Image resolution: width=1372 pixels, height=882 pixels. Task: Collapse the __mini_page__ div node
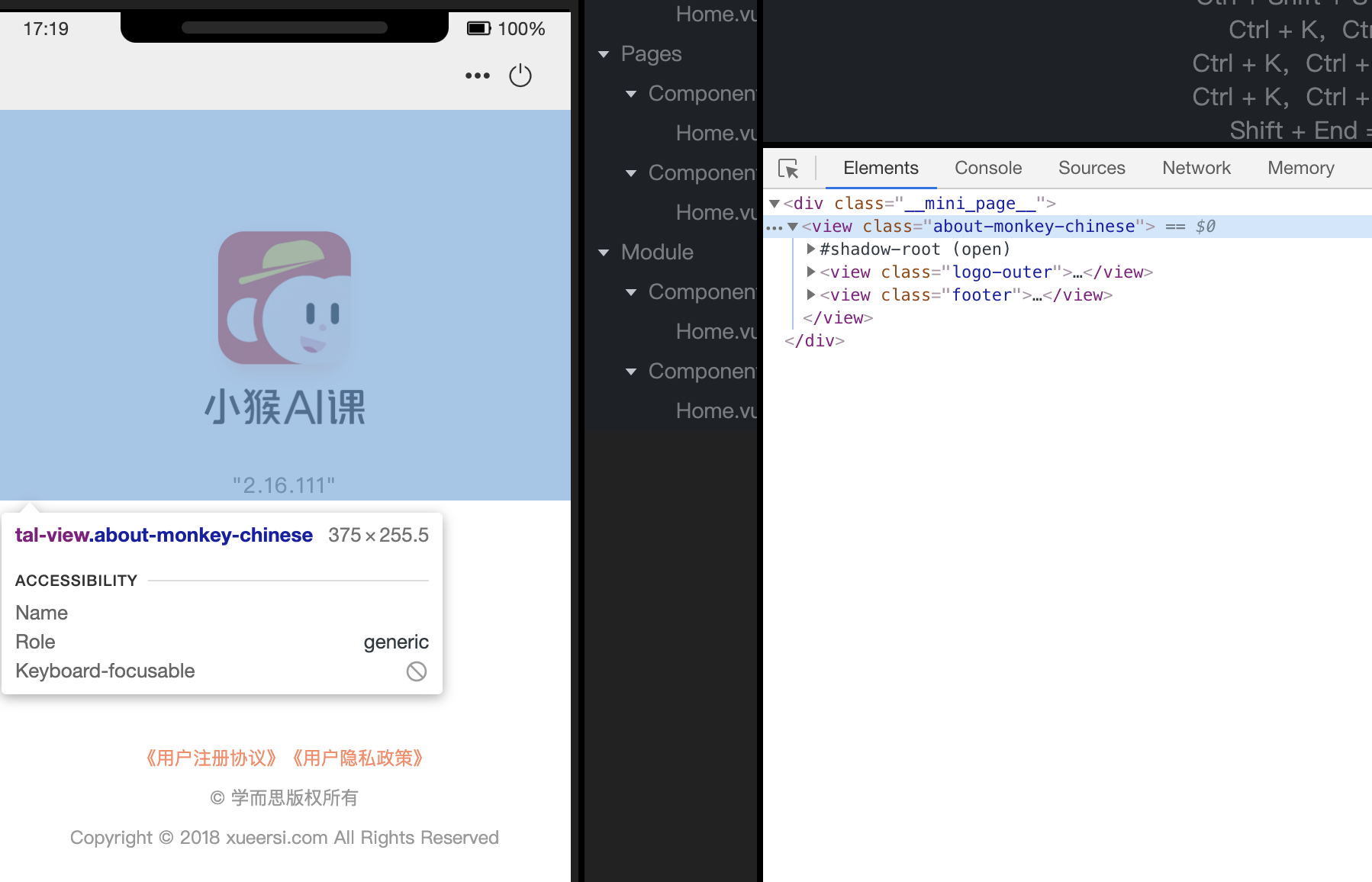tap(775, 204)
